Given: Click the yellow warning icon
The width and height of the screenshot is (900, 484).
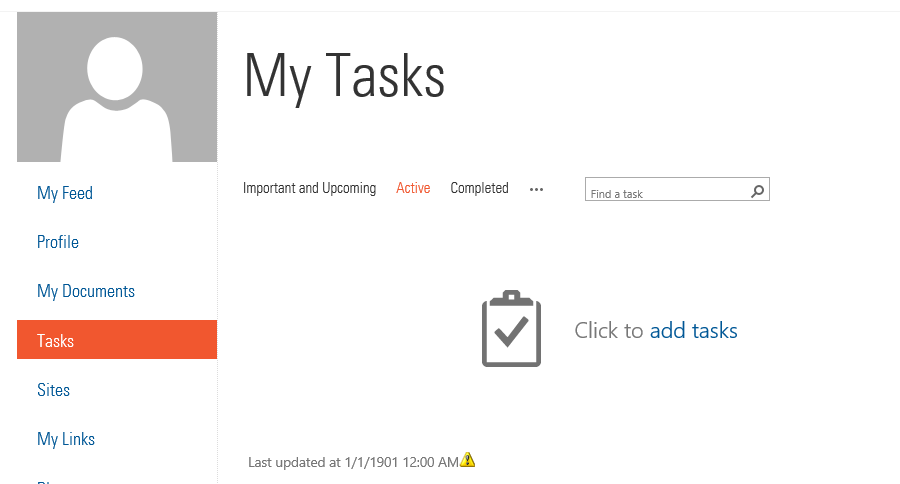Looking at the screenshot, I should click(x=468, y=460).
